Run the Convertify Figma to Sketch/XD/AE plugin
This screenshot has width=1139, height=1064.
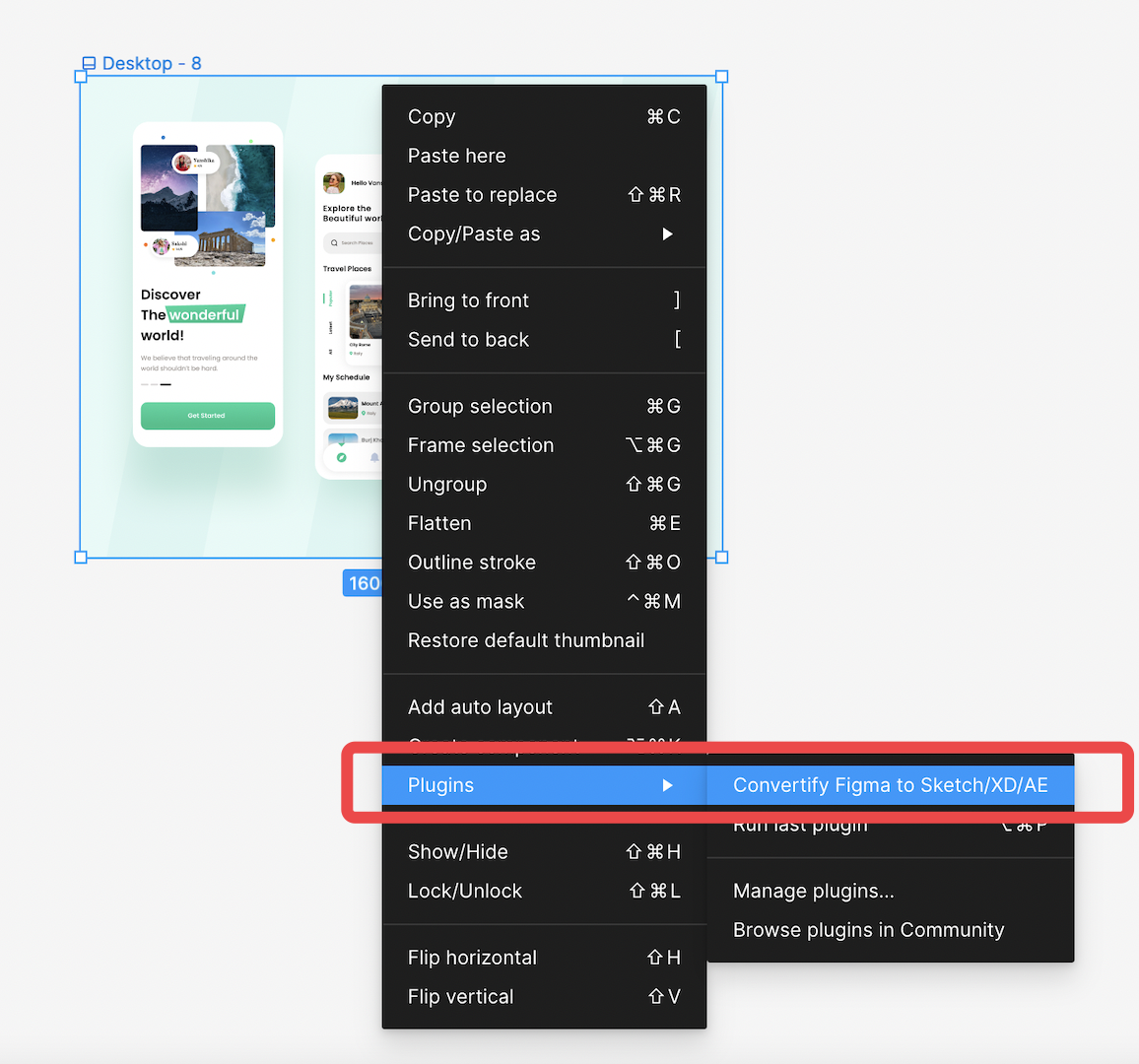point(889,785)
